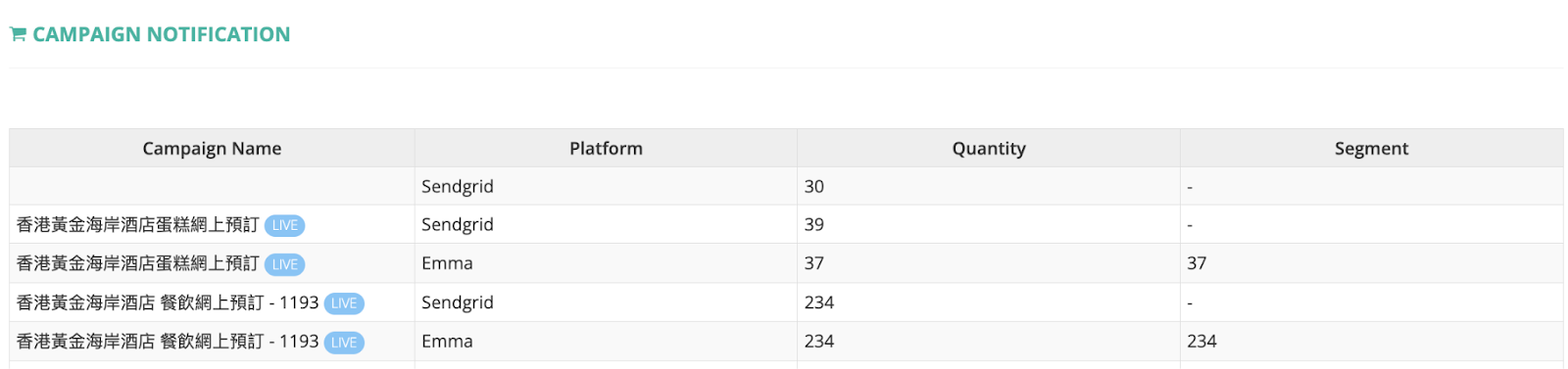The image size is (1568, 369).
Task: Click segment value 234 in last row
Action: [x=1201, y=342]
